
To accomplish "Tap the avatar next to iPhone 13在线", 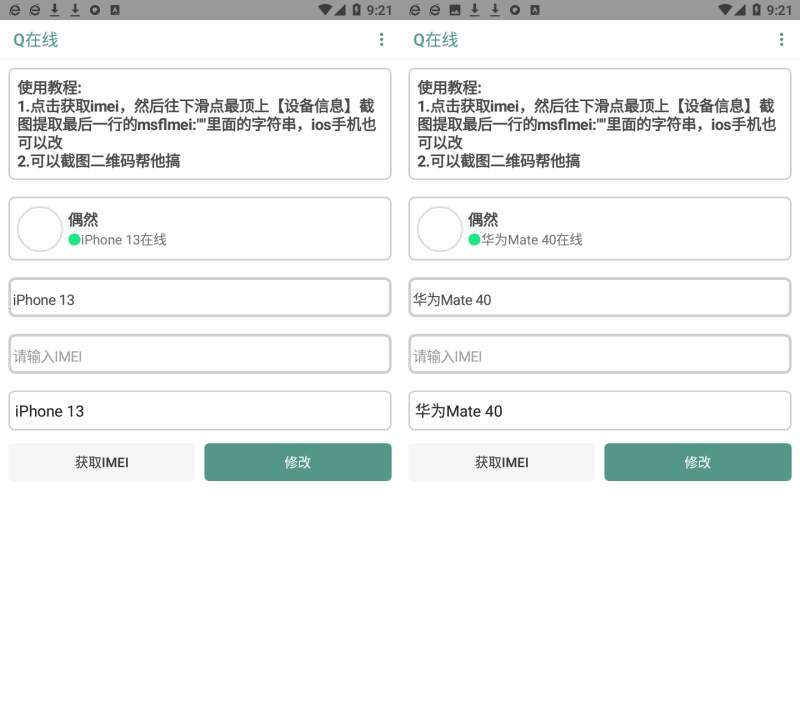I will click(40, 229).
